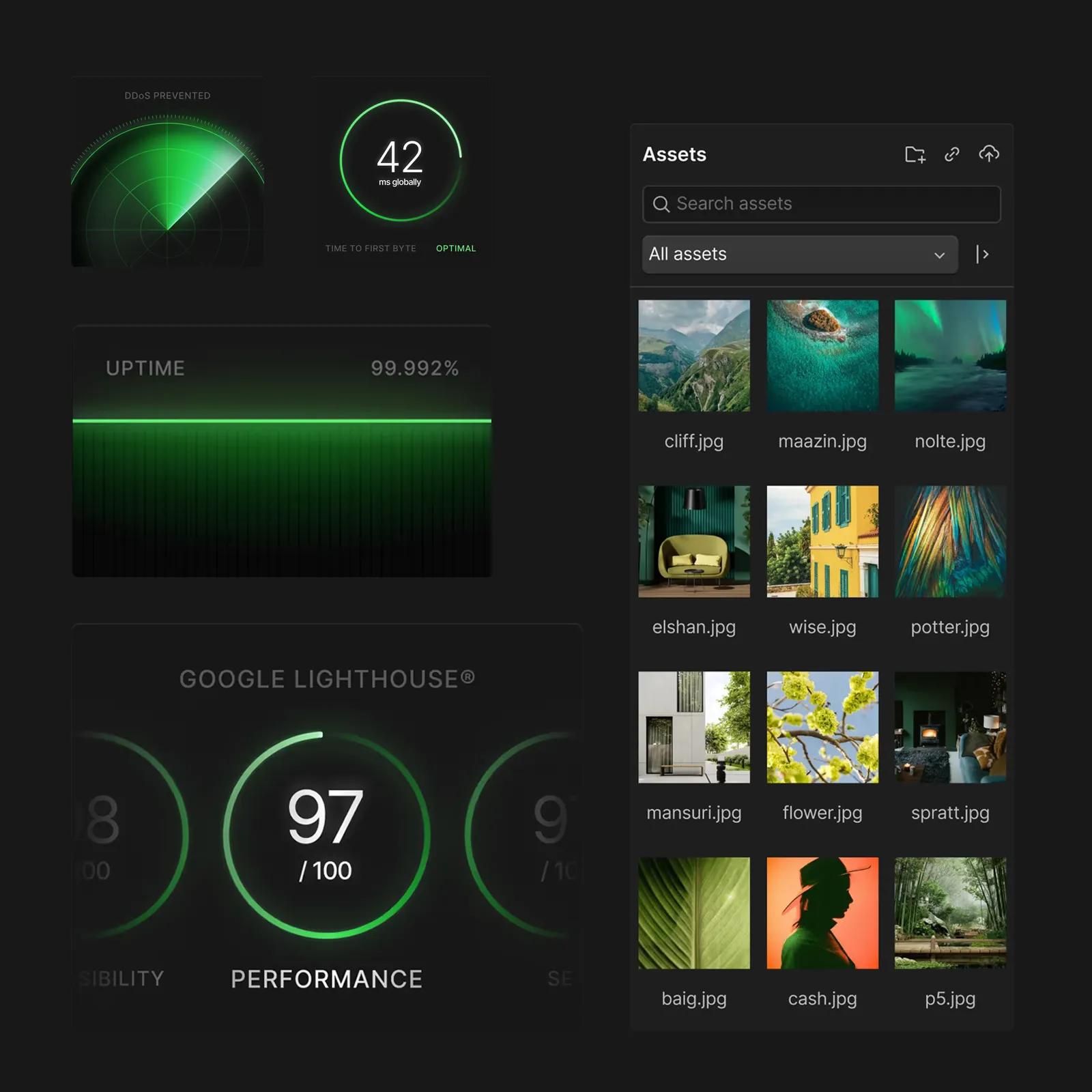Click the new folder icon in Assets panel
This screenshot has height=1092, width=1092.
point(915,155)
